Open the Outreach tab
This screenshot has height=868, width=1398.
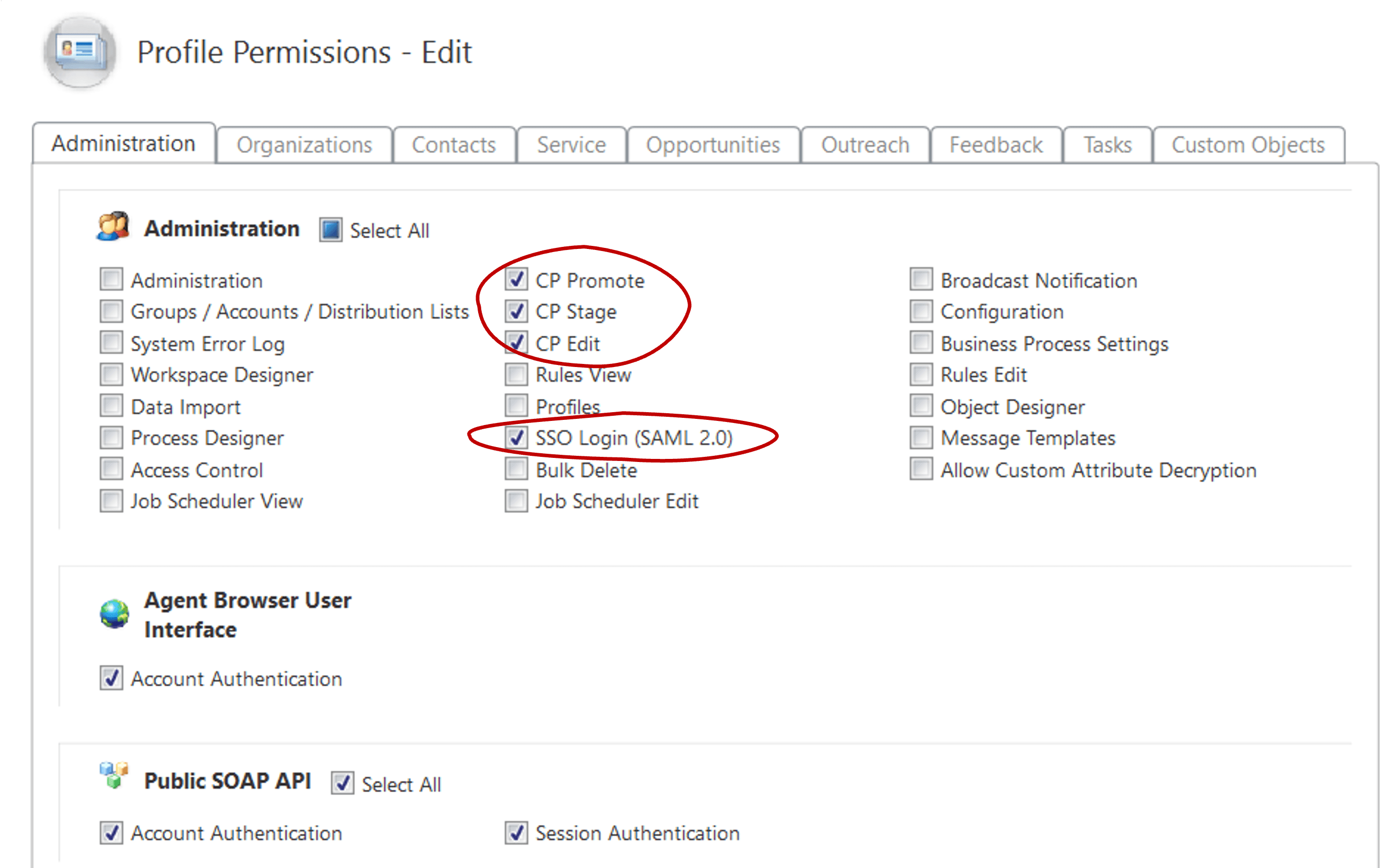click(x=864, y=145)
